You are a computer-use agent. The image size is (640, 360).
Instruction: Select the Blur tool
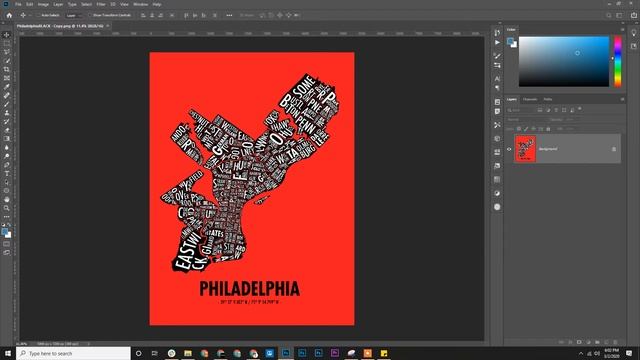pos(7,147)
